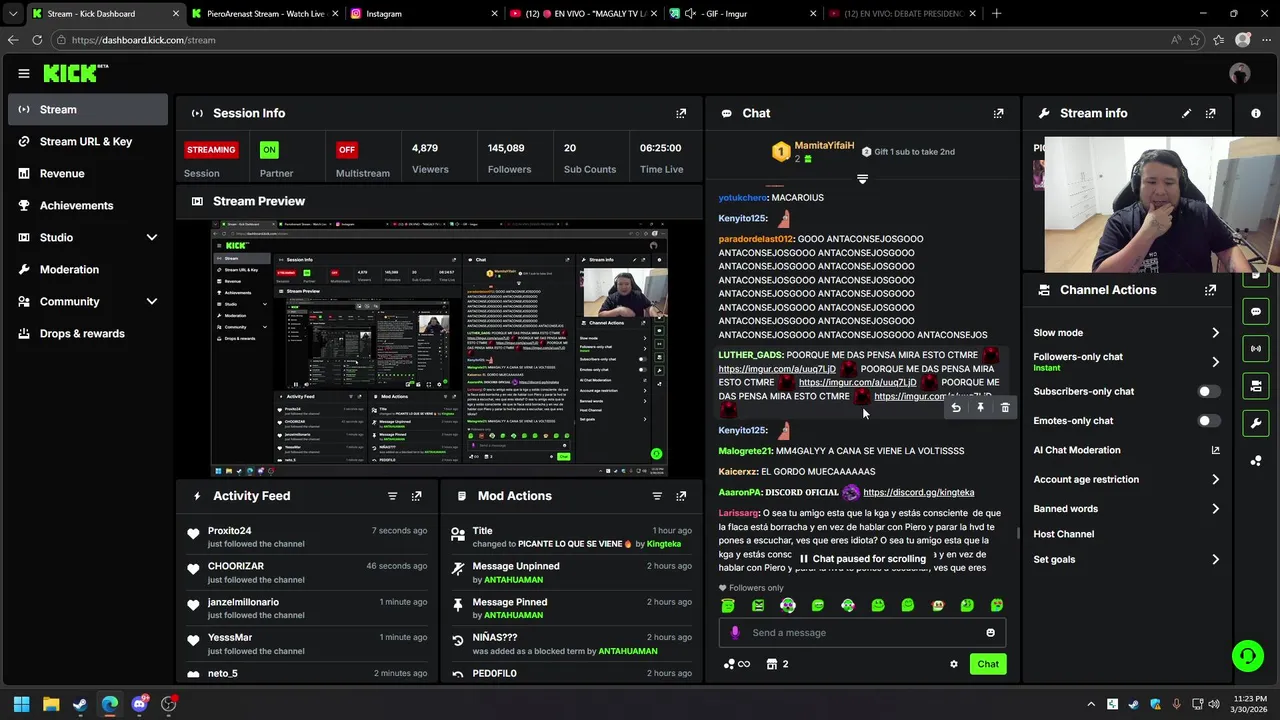
Task: Open Drops & rewards page
Action: coord(88,334)
